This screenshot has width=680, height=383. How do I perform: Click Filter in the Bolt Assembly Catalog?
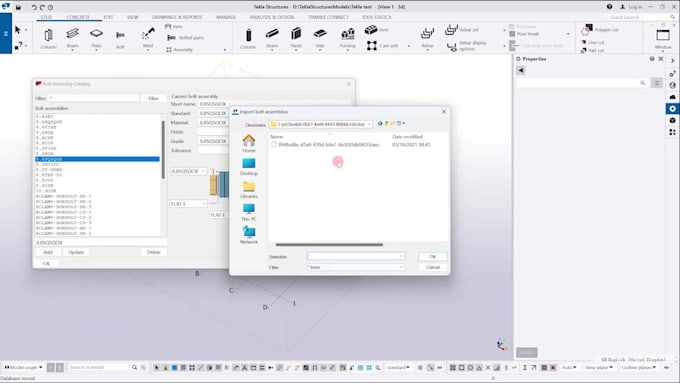[154, 98]
